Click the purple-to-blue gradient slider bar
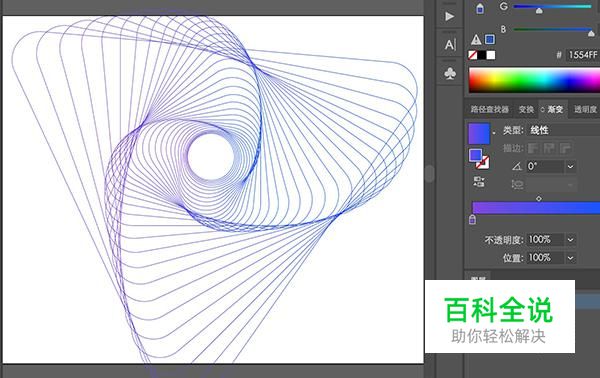Viewport: 600px width, 378px height. [536, 208]
